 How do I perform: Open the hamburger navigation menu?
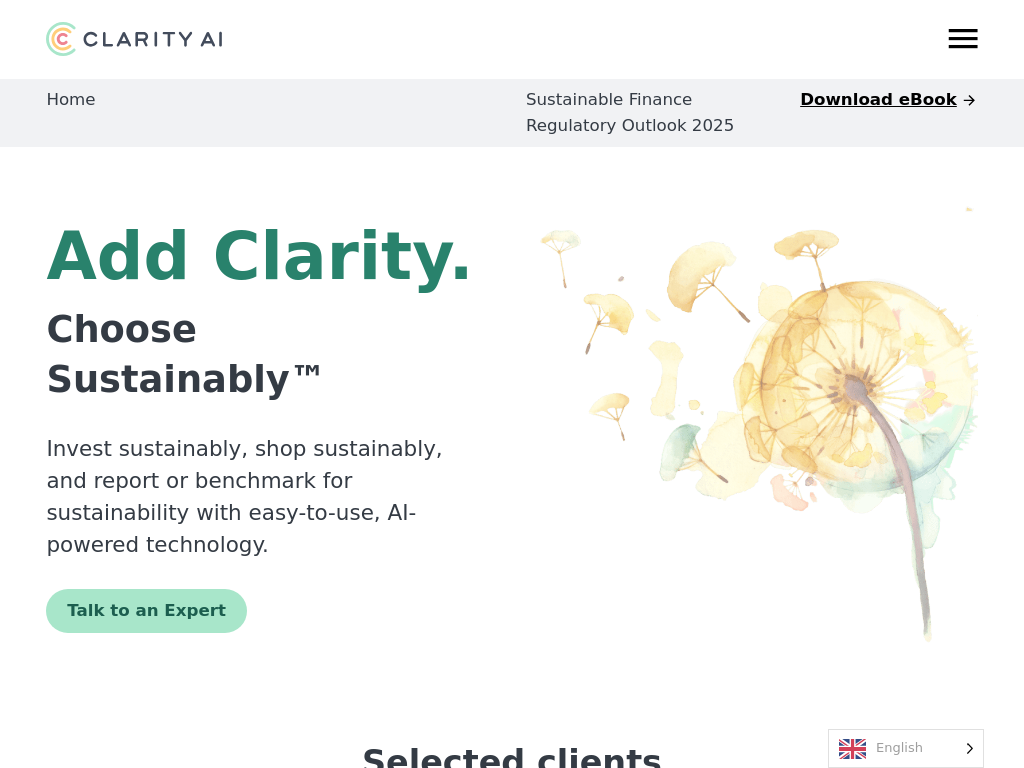point(963,39)
